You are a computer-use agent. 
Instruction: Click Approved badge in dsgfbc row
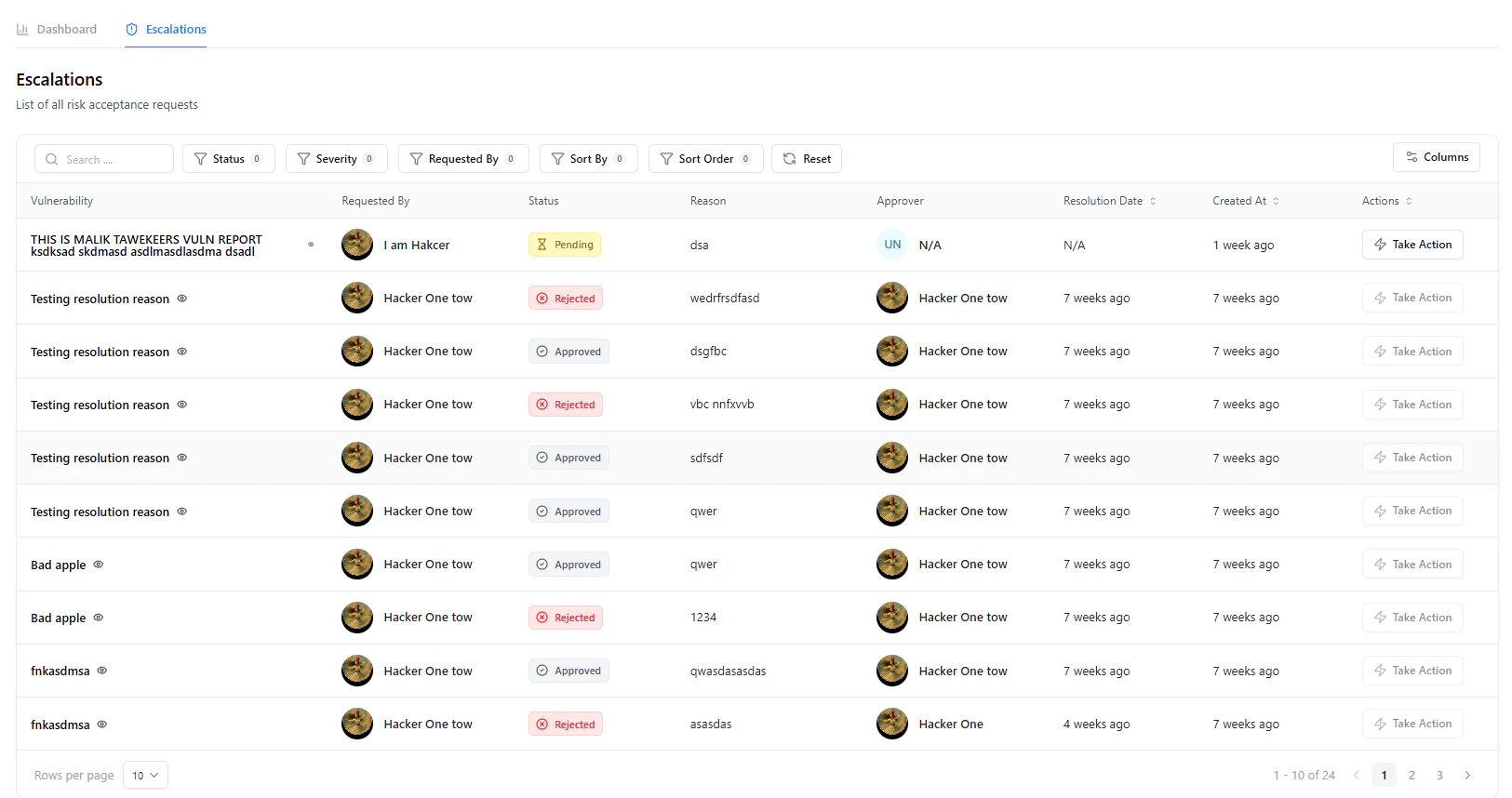point(569,352)
